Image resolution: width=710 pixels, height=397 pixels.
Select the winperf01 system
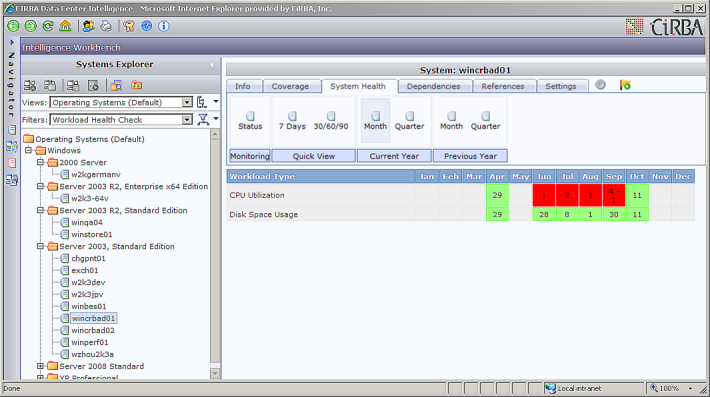90,342
